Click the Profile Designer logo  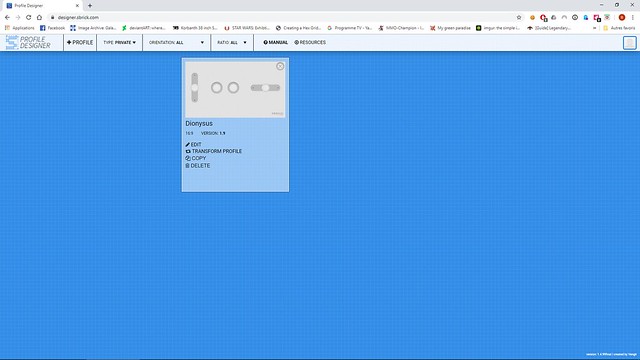tap(28, 42)
